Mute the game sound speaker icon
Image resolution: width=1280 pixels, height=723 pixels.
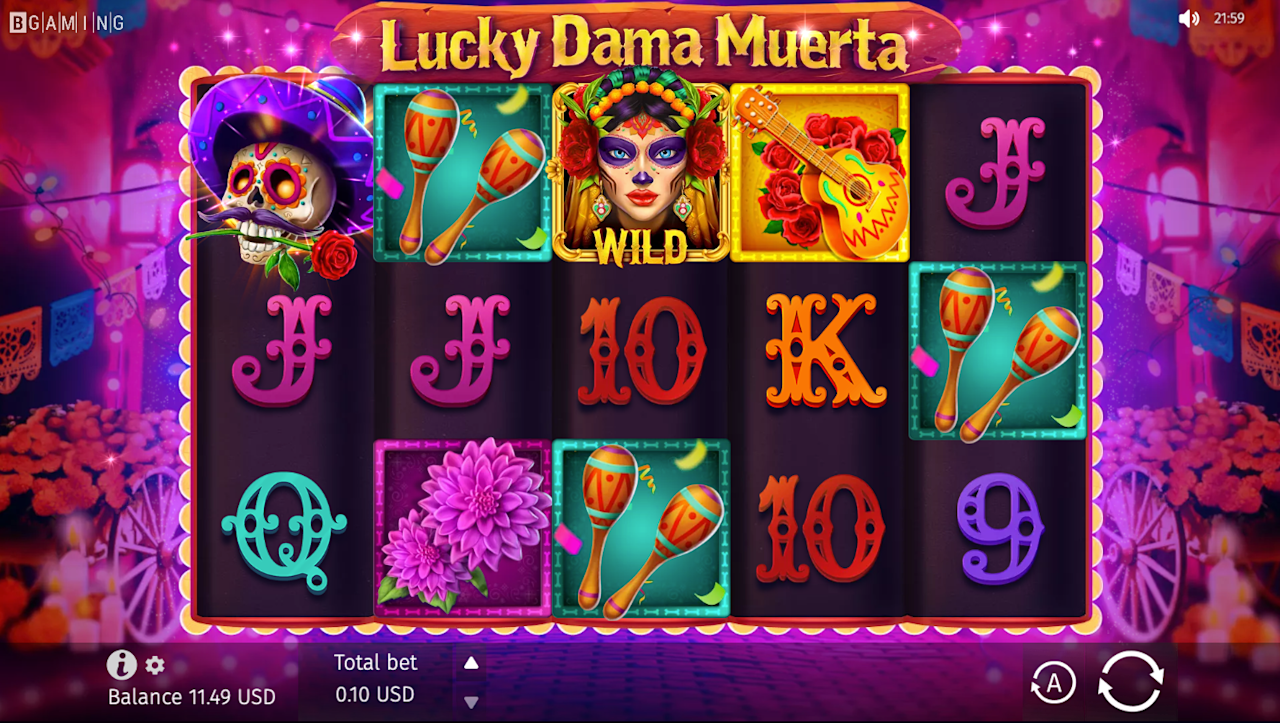tap(1188, 18)
